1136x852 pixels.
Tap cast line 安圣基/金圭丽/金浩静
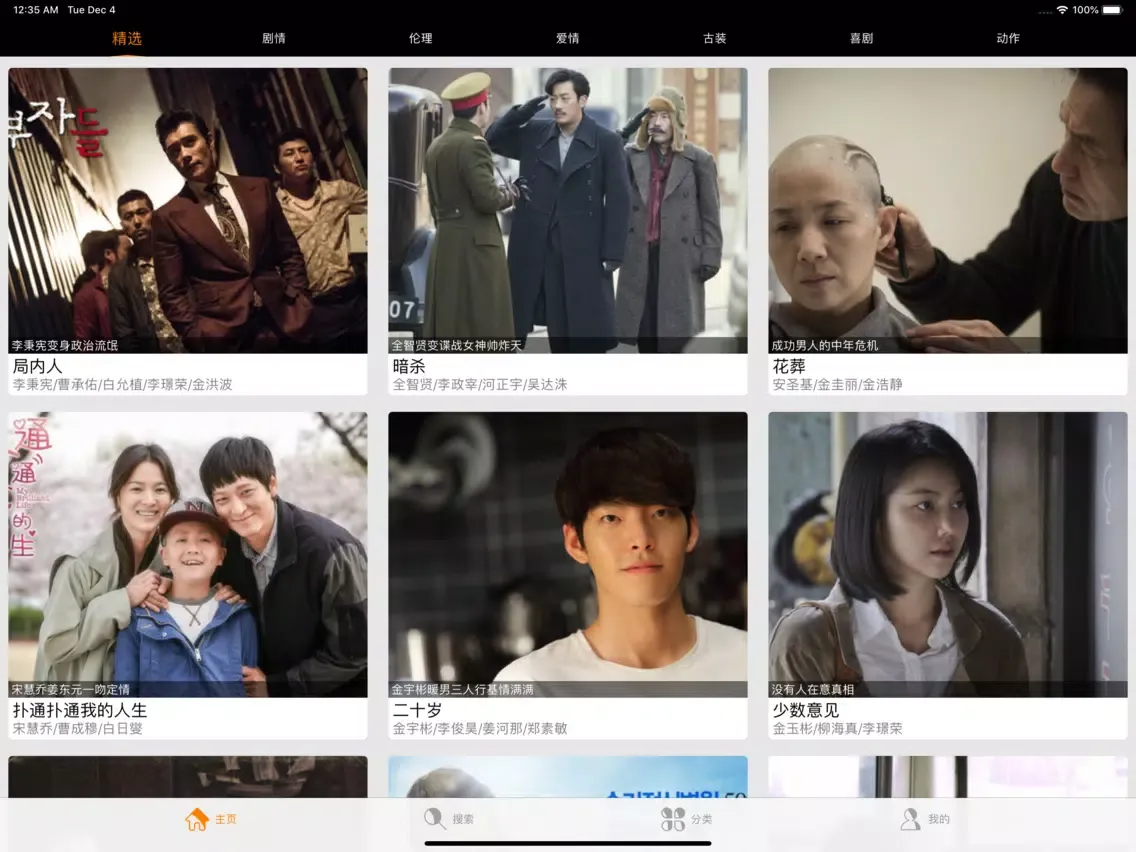(x=838, y=385)
